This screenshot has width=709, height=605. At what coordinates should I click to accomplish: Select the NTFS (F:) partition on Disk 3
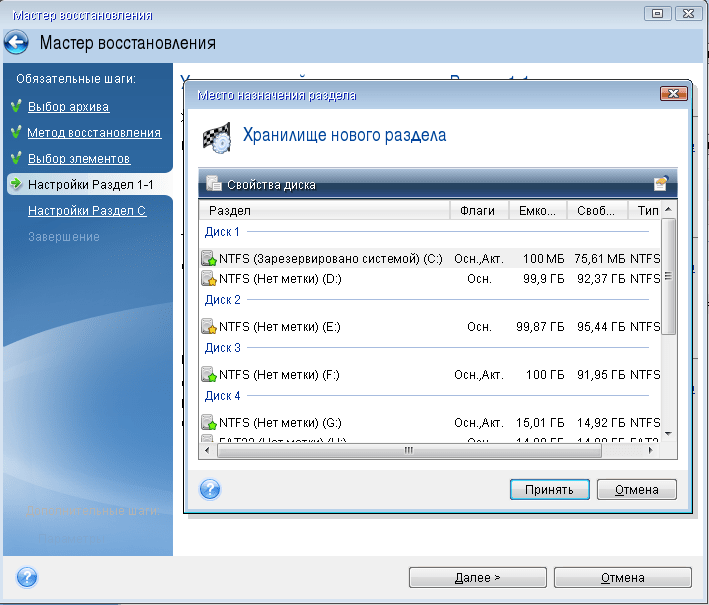[279, 375]
